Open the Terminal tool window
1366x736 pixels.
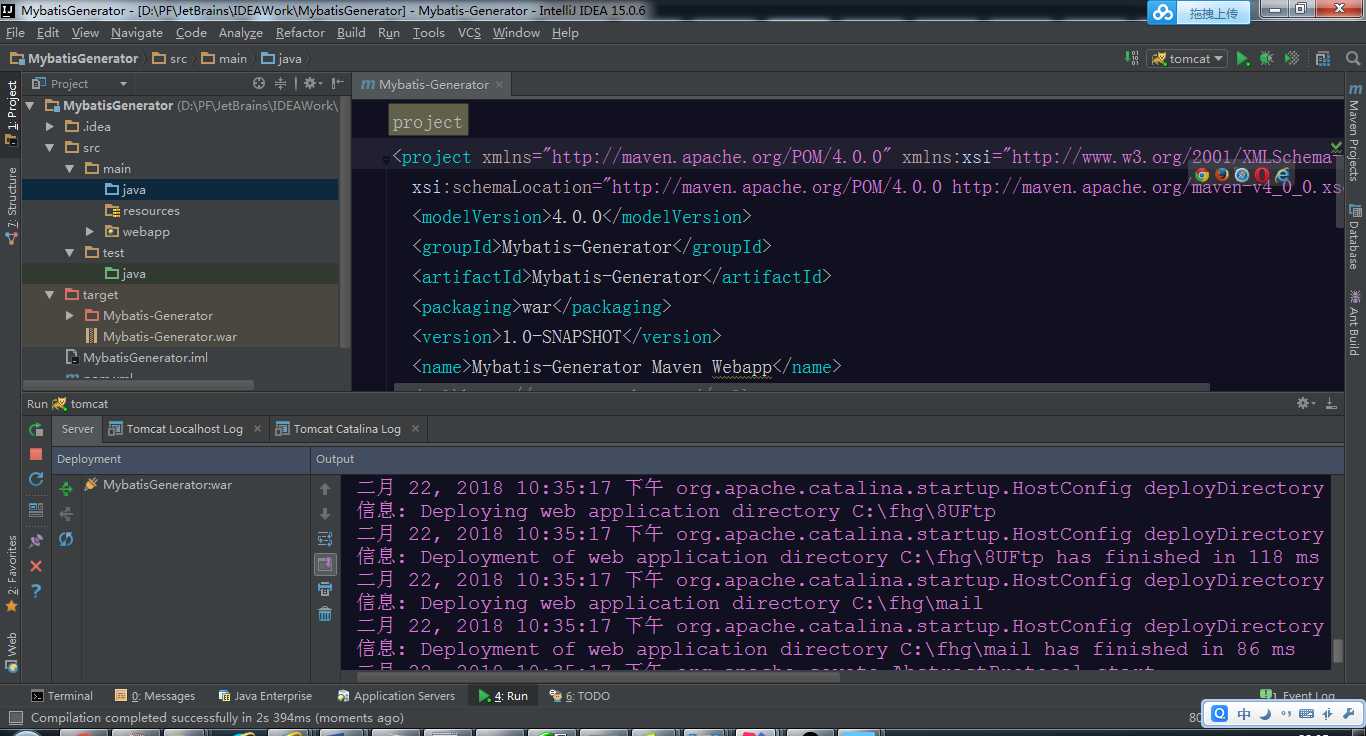(x=62, y=696)
